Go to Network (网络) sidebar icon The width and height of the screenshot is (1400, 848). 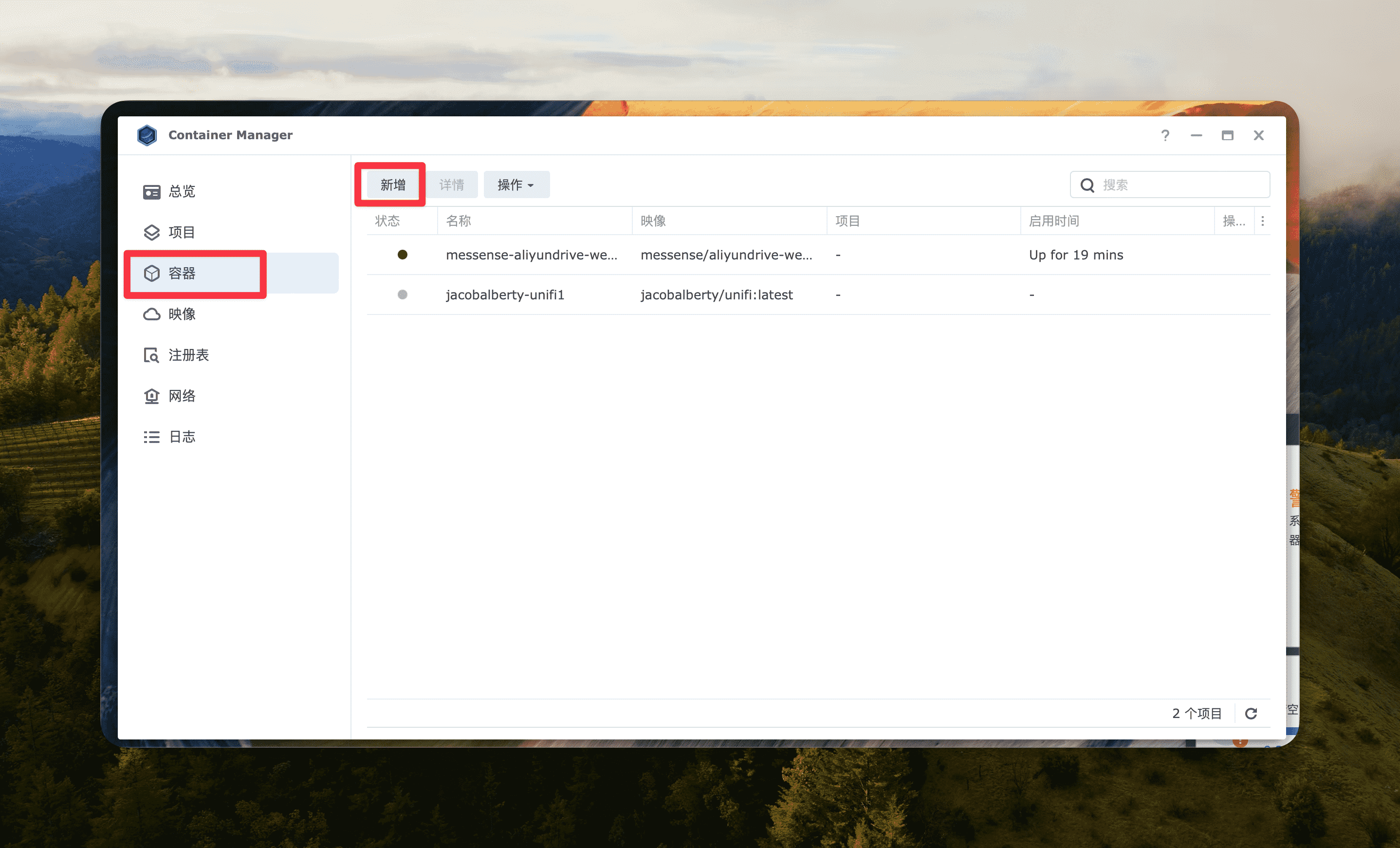click(151, 396)
